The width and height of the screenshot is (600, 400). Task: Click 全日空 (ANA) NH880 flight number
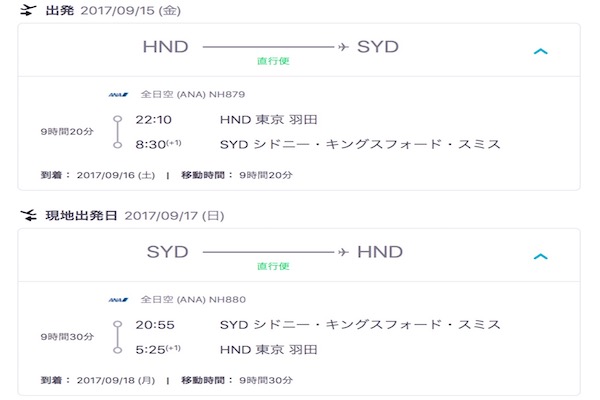[x=193, y=299]
